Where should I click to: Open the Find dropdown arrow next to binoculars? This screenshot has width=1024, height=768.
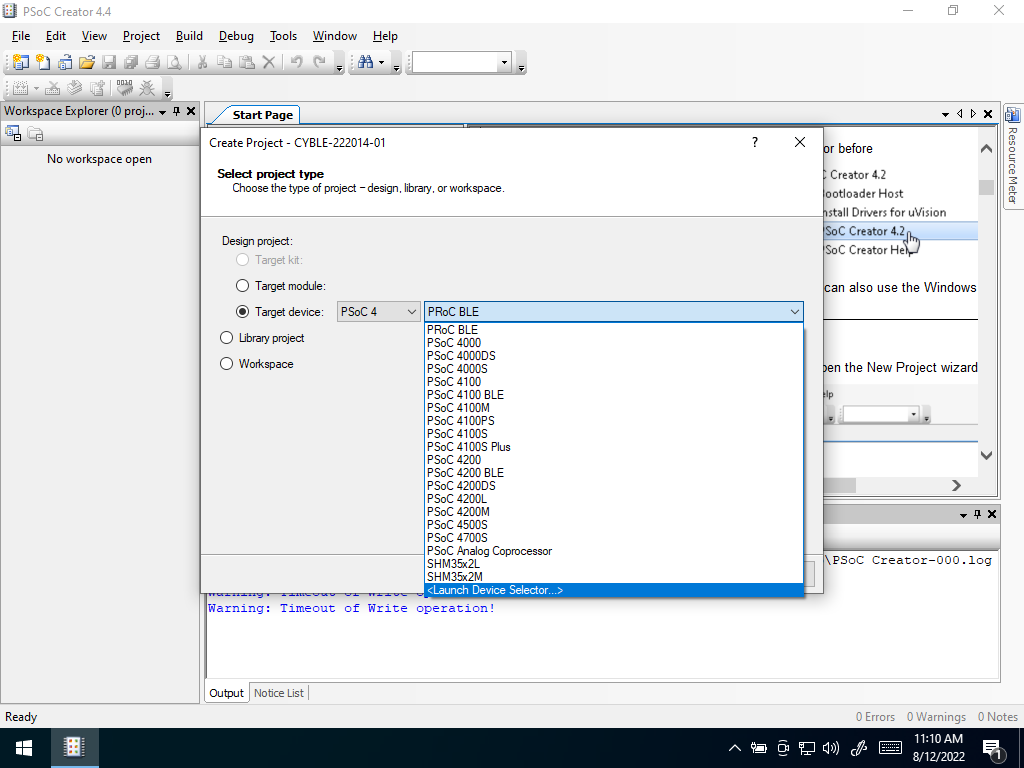pyautogui.click(x=381, y=63)
